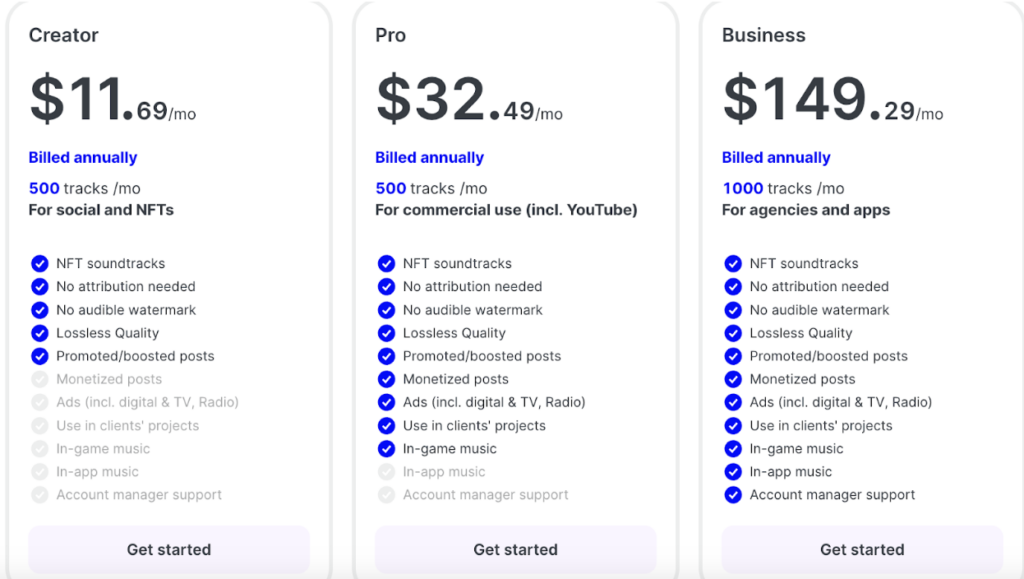Click Pro plan In-game music checkmark icon
This screenshot has height=579, width=1024.
[x=387, y=448]
